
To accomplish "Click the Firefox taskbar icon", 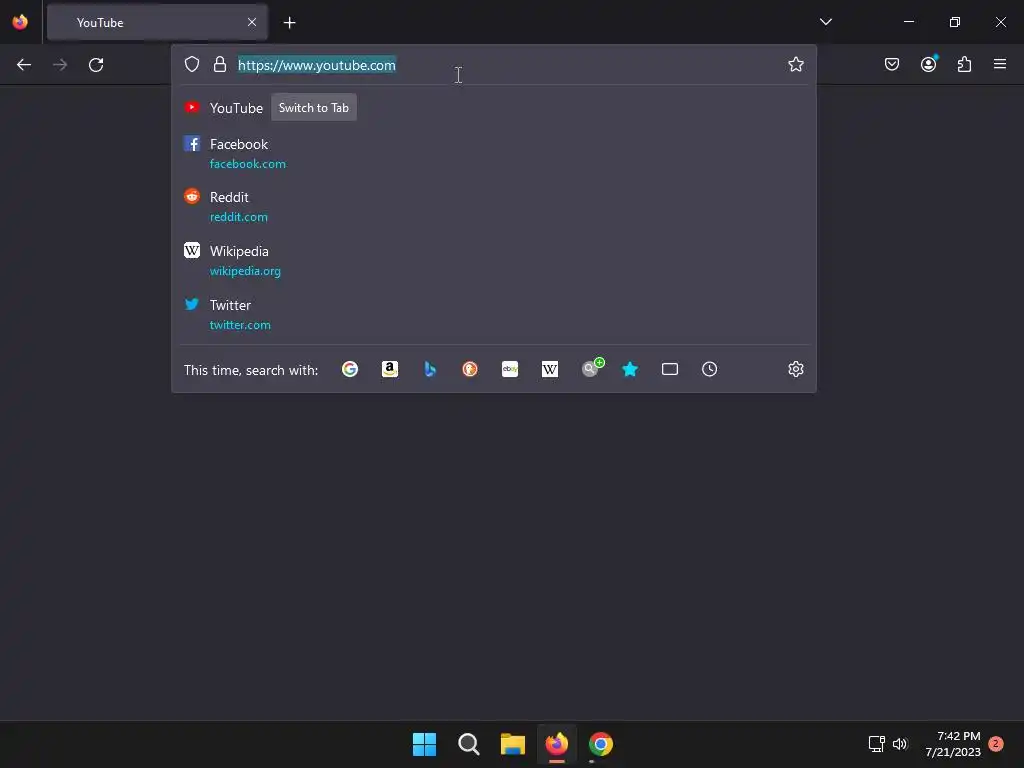I will tap(556, 744).
